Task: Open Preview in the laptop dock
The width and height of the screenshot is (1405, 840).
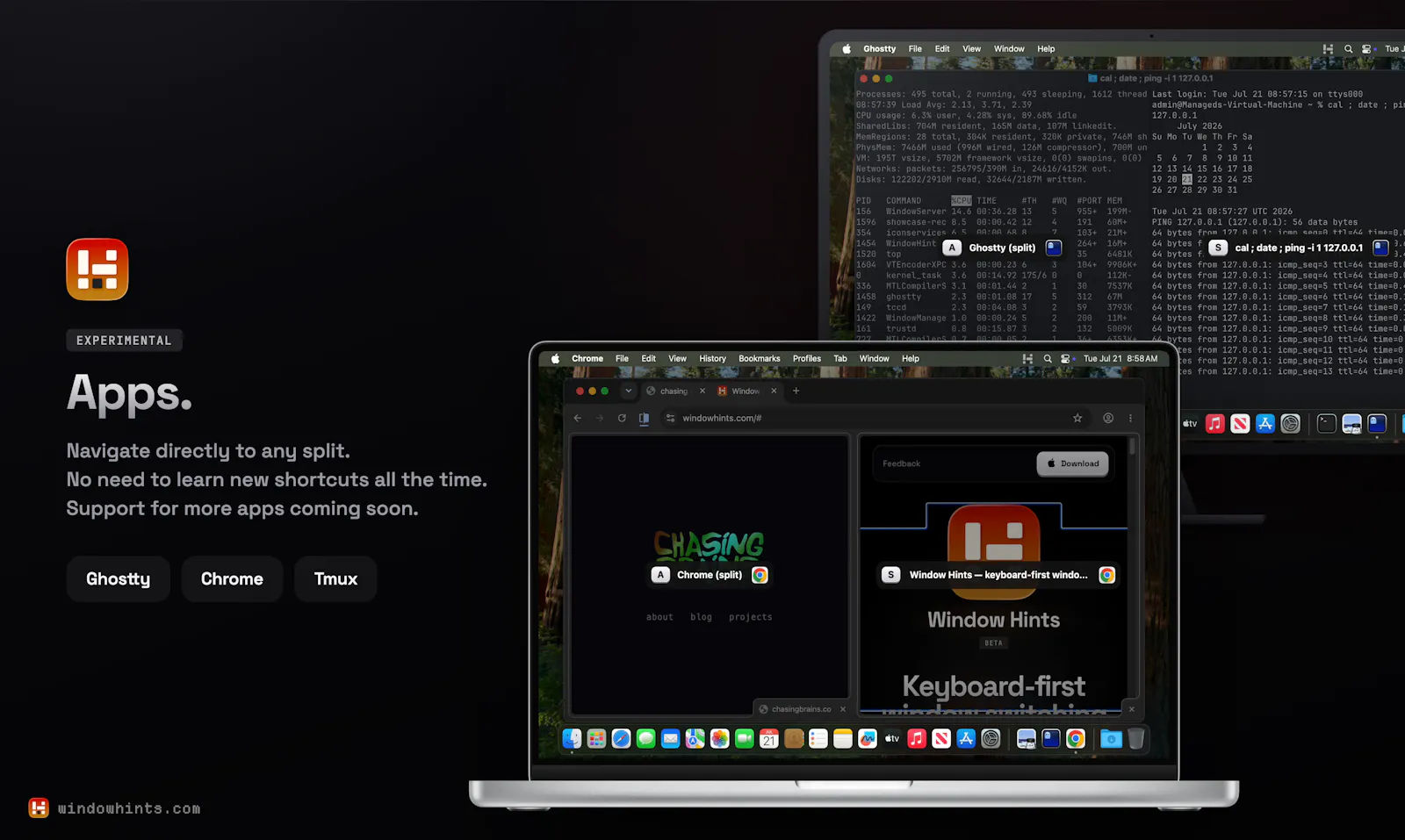Action: [x=1026, y=739]
